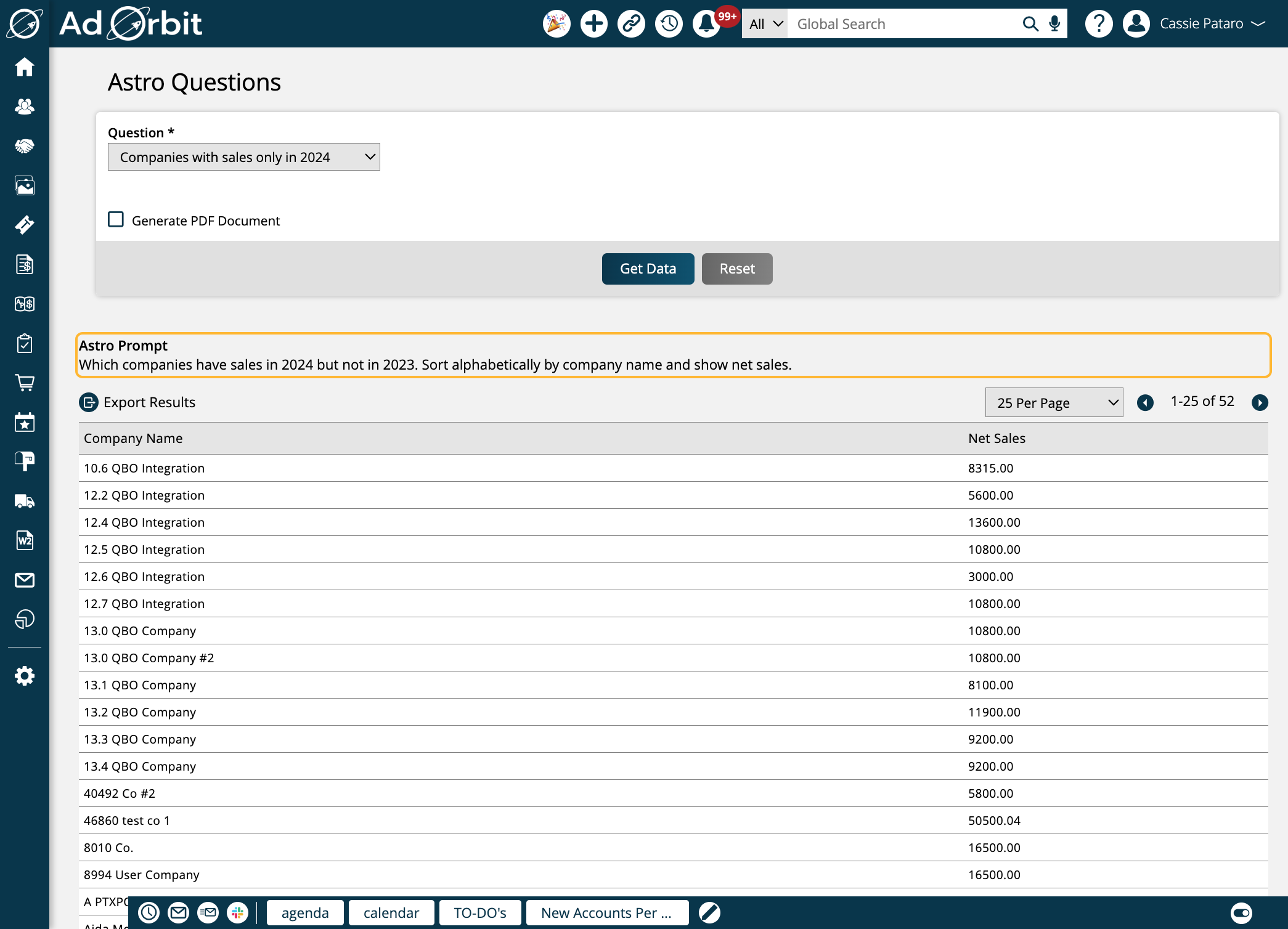The height and width of the screenshot is (929, 1288).
Task: Open the delivery truck icon in sidebar
Action: click(25, 501)
